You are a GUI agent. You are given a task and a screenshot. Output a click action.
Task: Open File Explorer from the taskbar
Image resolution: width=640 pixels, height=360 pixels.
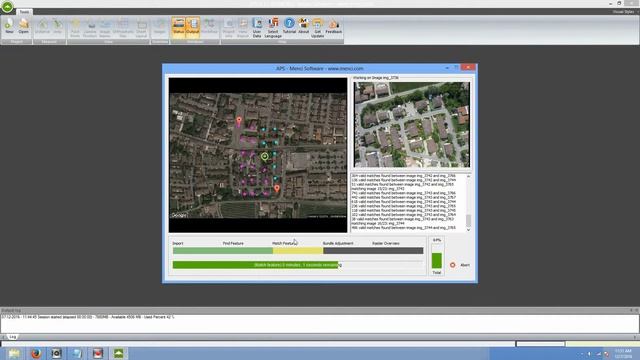(14, 353)
